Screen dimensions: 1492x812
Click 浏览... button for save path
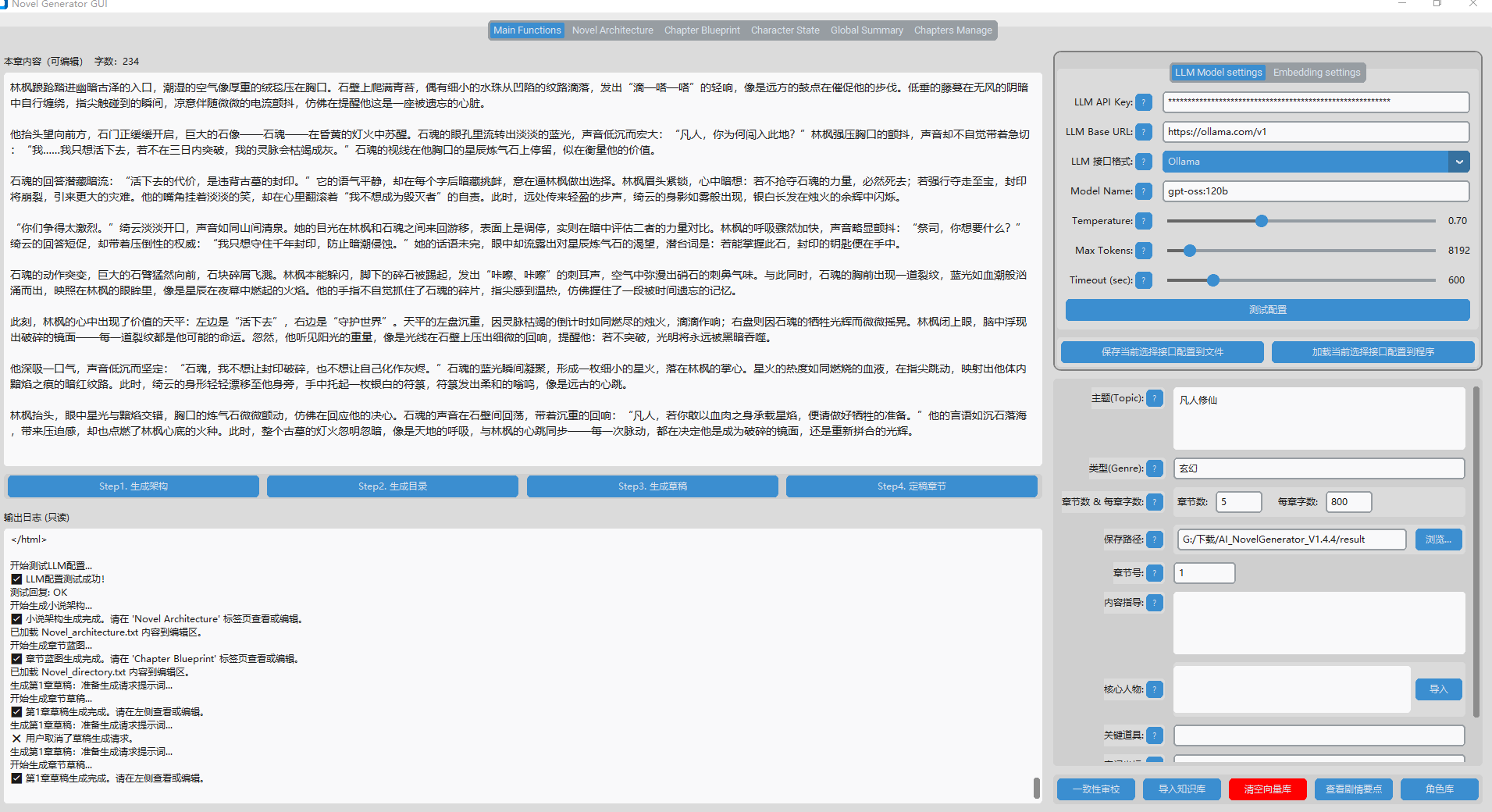(1438, 540)
